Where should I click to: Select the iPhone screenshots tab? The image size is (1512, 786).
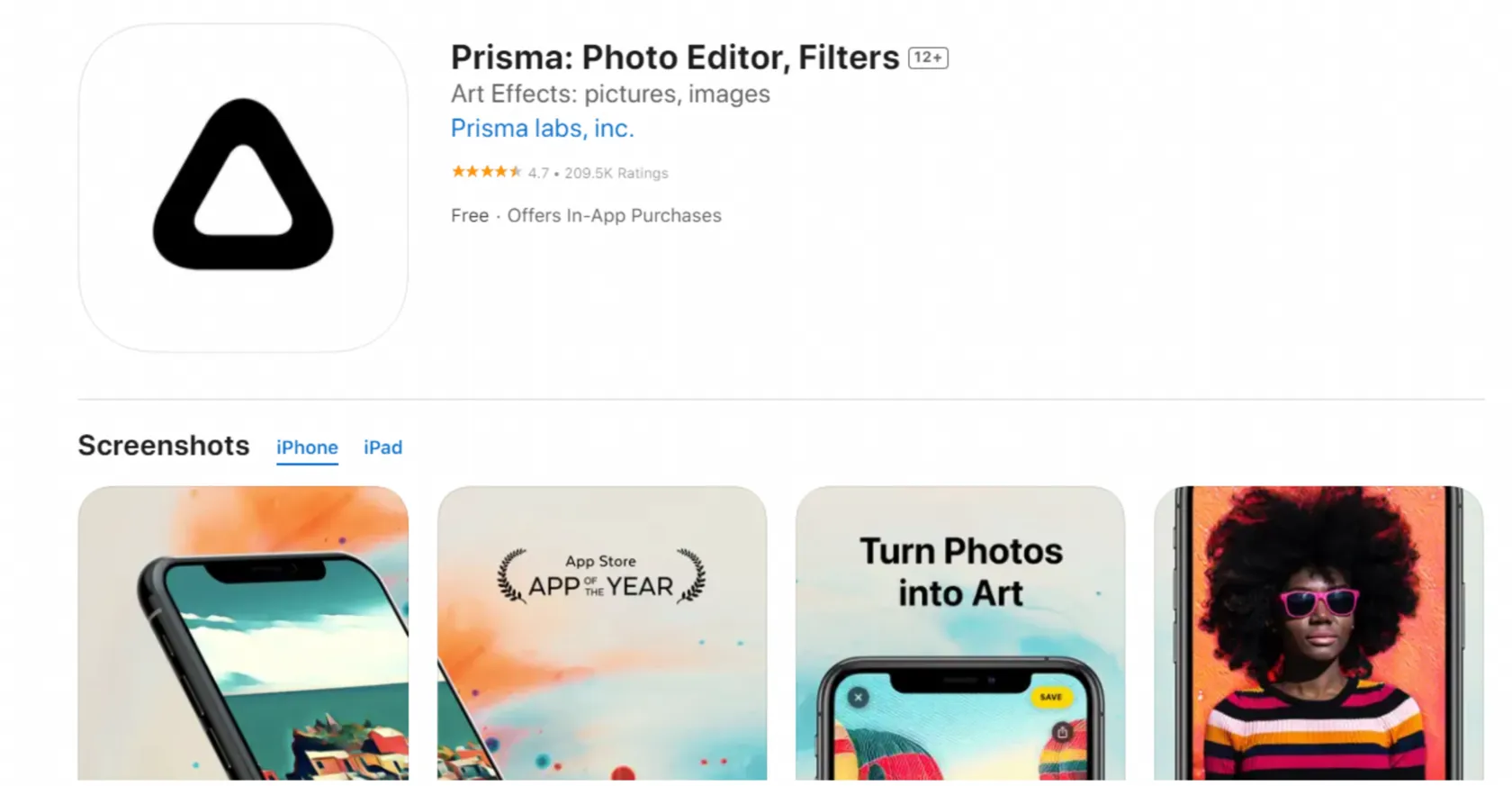(x=307, y=447)
